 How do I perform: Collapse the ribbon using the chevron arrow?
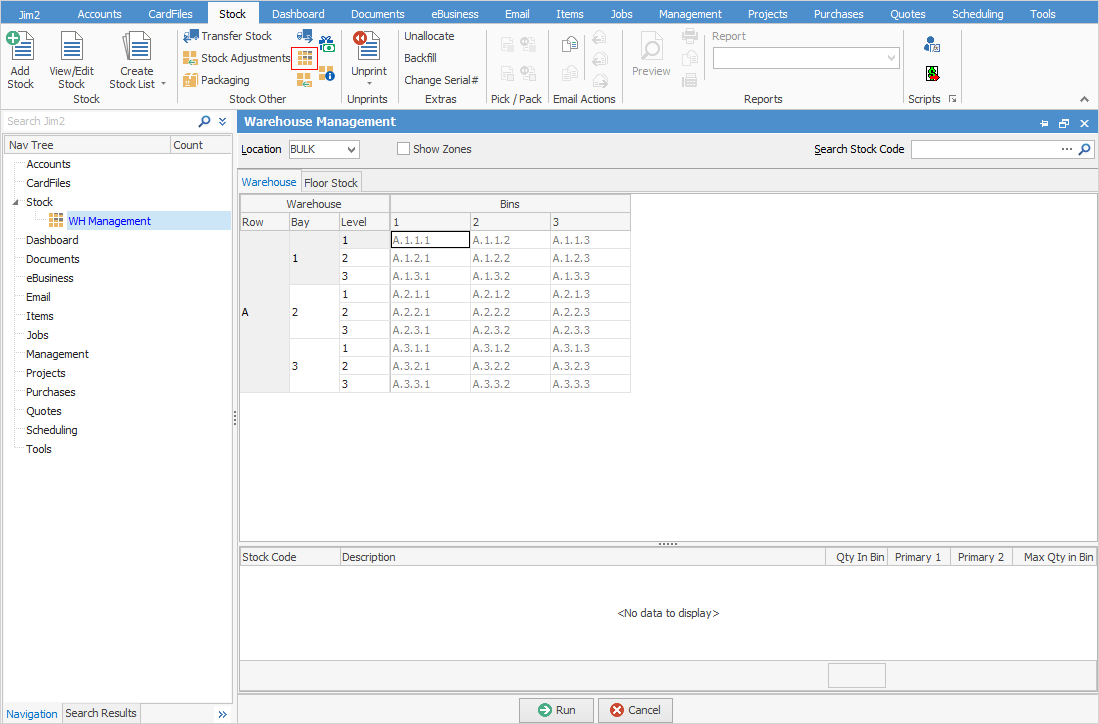click(x=1084, y=99)
